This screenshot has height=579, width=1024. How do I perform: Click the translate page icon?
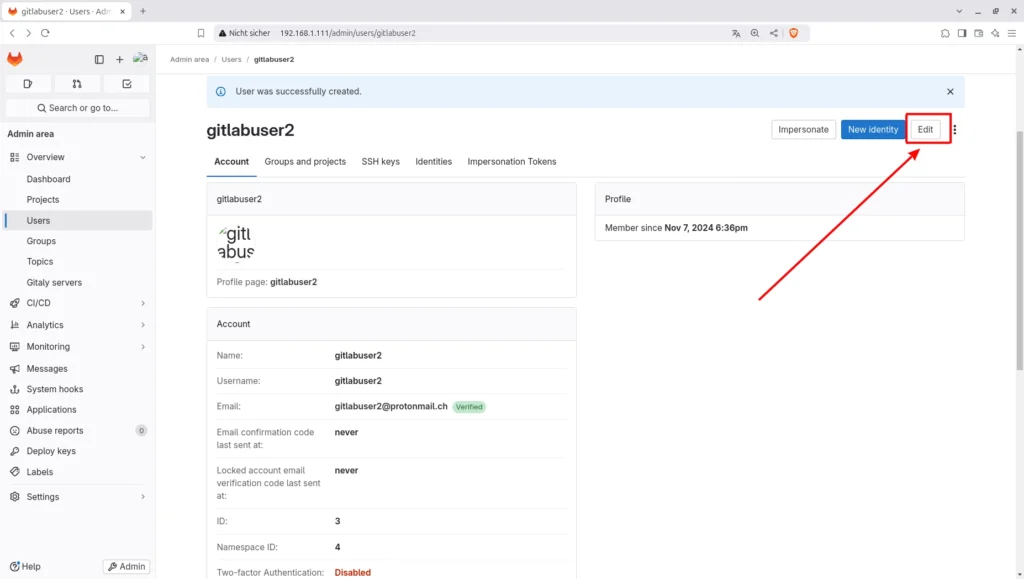[736, 33]
